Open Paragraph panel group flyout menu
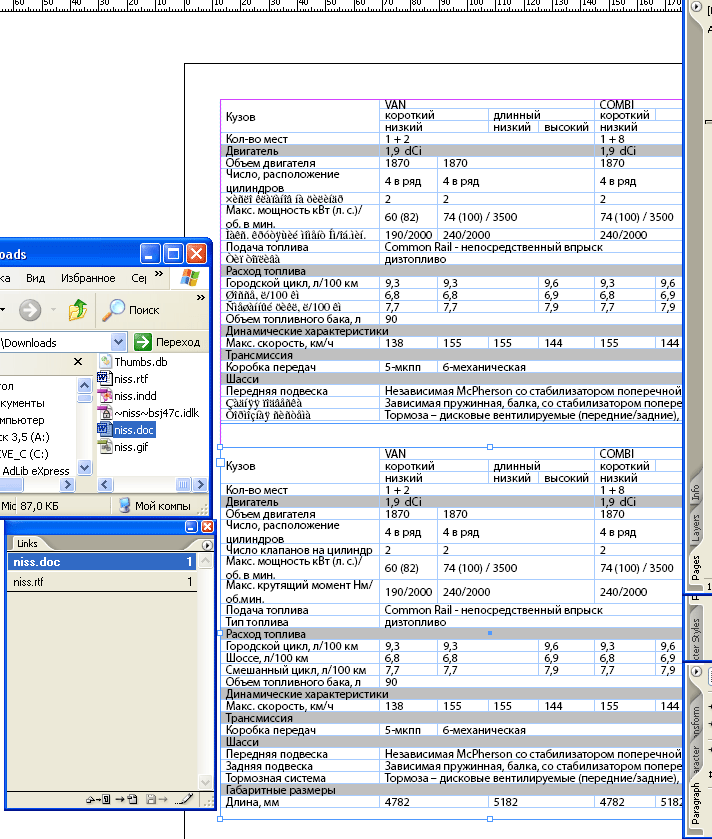712x839 pixels. 696,672
